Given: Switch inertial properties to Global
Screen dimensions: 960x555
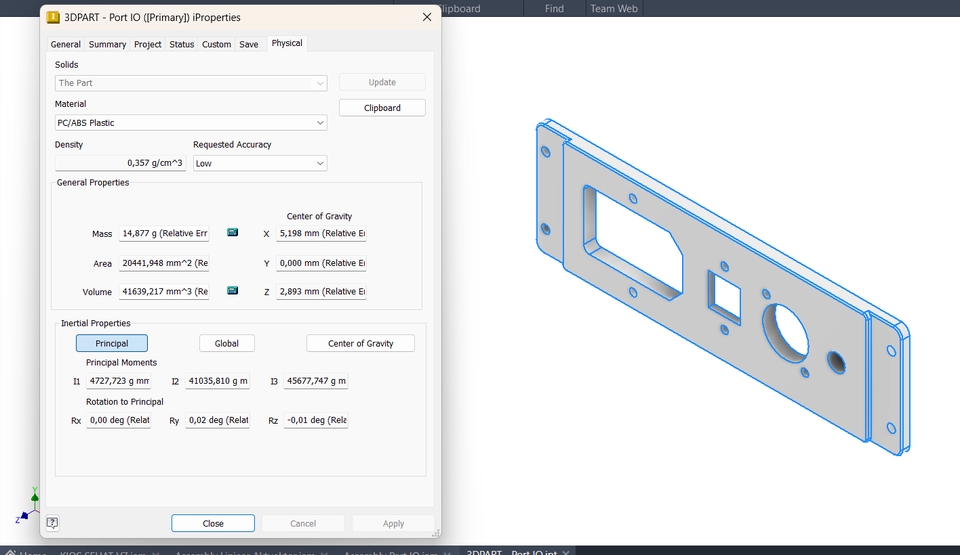Looking at the screenshot, I should click(x=227, y=343).
